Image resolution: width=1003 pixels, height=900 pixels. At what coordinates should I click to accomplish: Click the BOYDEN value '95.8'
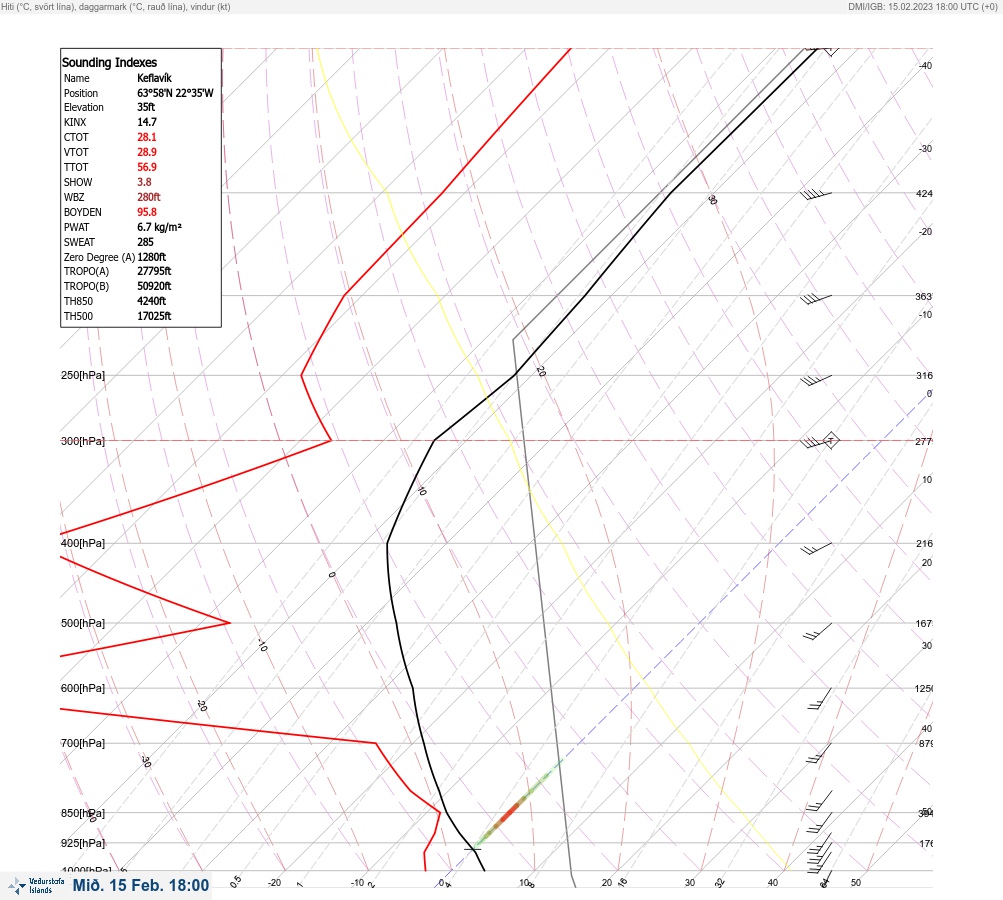(146, 212)
